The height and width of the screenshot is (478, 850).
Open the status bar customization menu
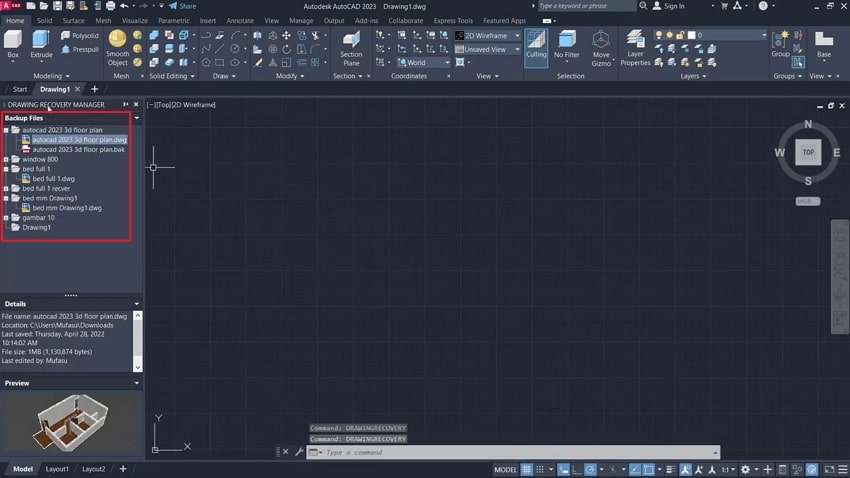click(843, 469)
